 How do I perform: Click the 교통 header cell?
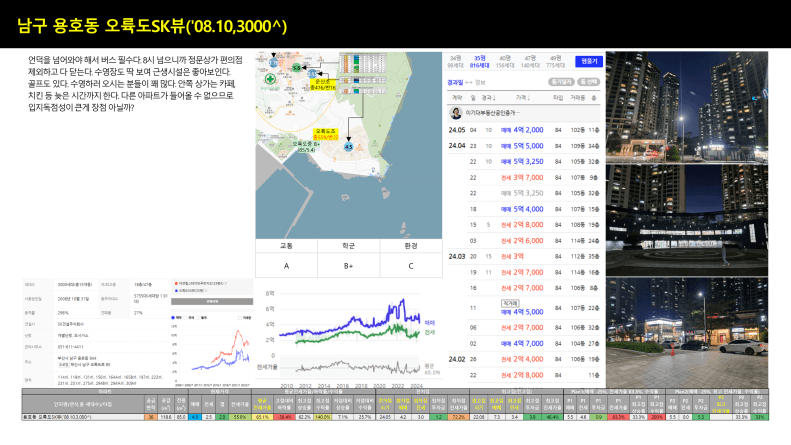pyautogui.click(x=286, y=246)
